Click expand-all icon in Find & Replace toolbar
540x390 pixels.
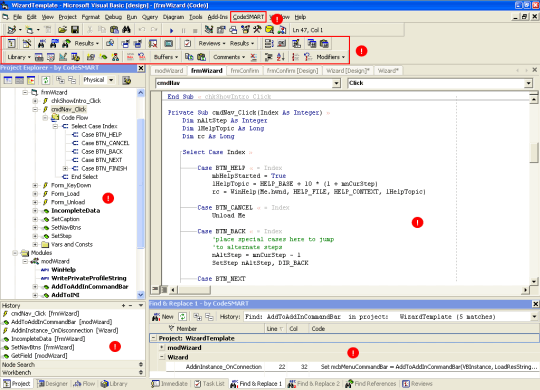[197, 316]
